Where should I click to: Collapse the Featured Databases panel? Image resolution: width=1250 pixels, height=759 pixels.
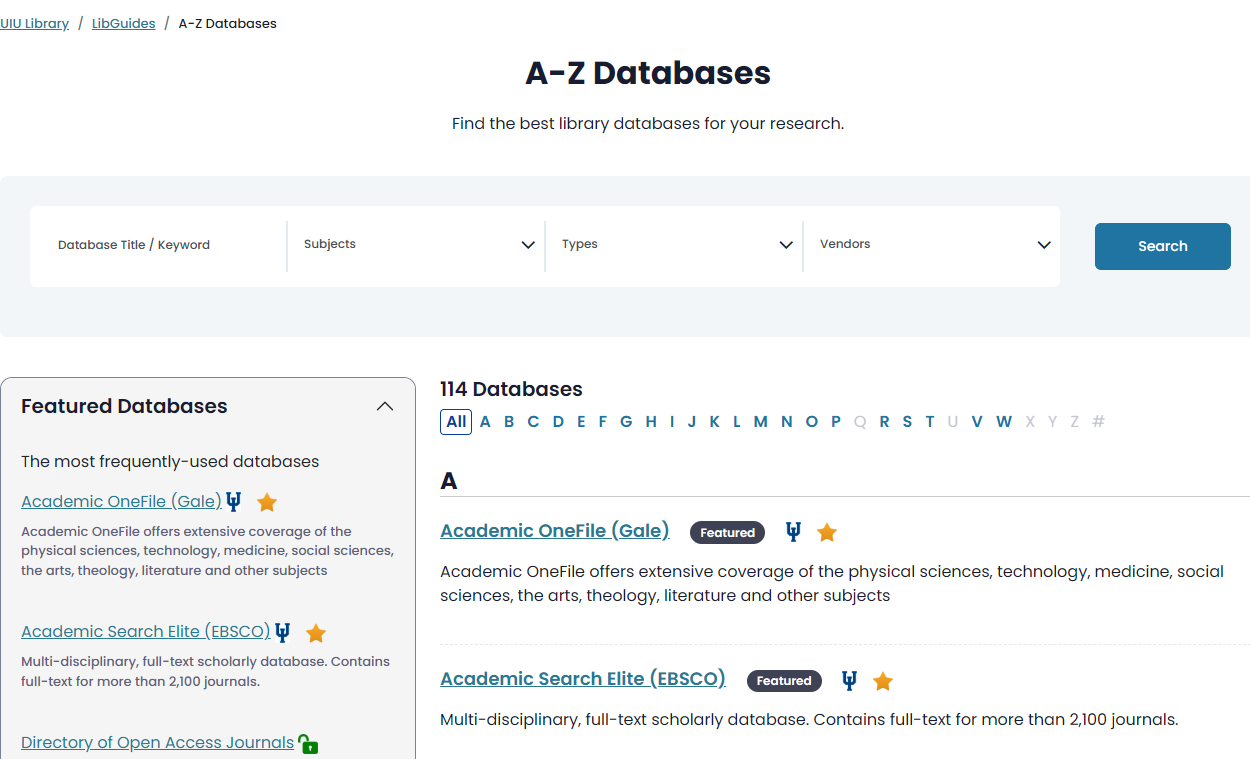385,407
